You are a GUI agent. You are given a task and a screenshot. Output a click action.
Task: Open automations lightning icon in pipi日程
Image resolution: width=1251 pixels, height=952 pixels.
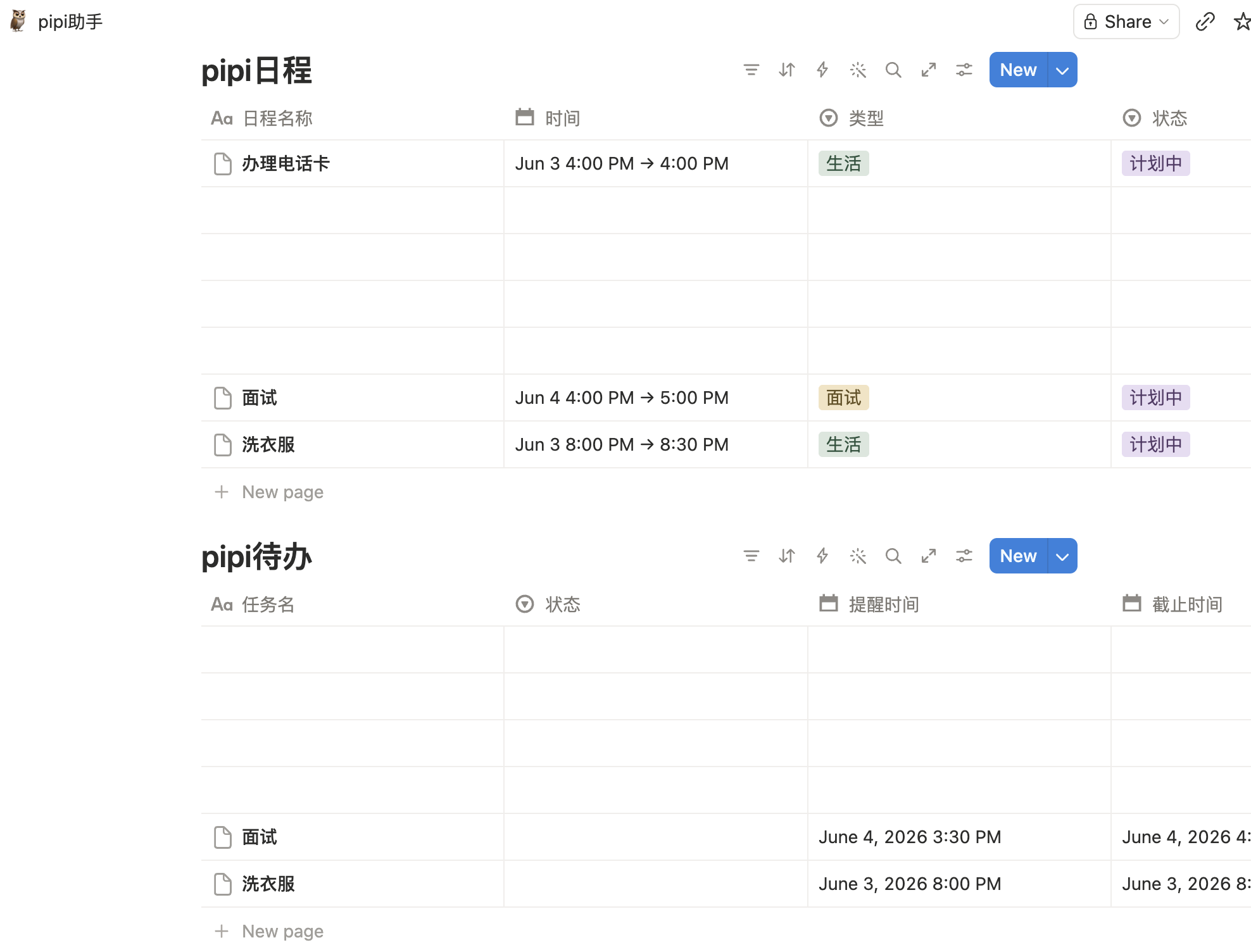click(822, 70)
